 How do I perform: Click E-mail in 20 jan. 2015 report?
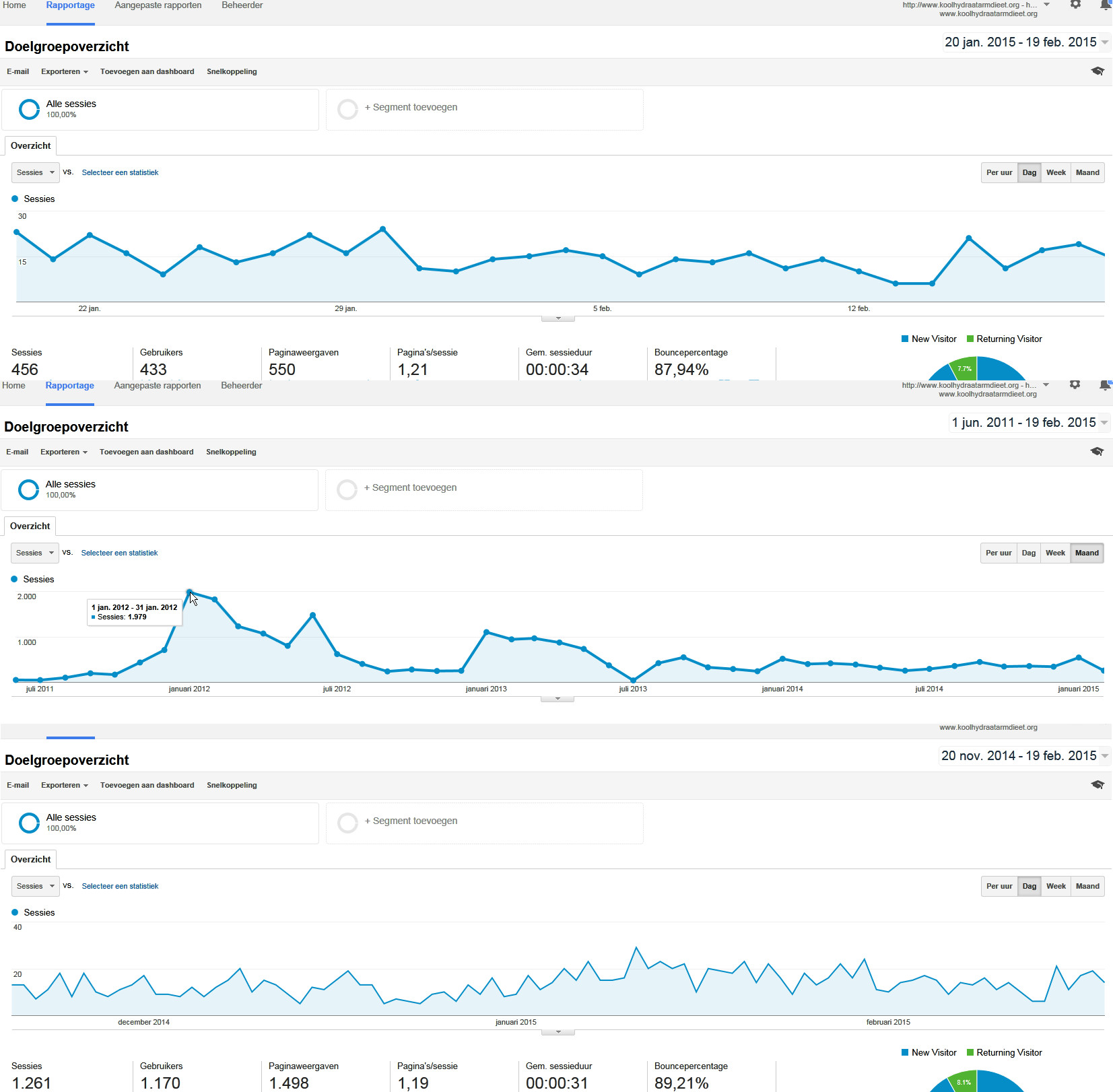tap(18, 72)
